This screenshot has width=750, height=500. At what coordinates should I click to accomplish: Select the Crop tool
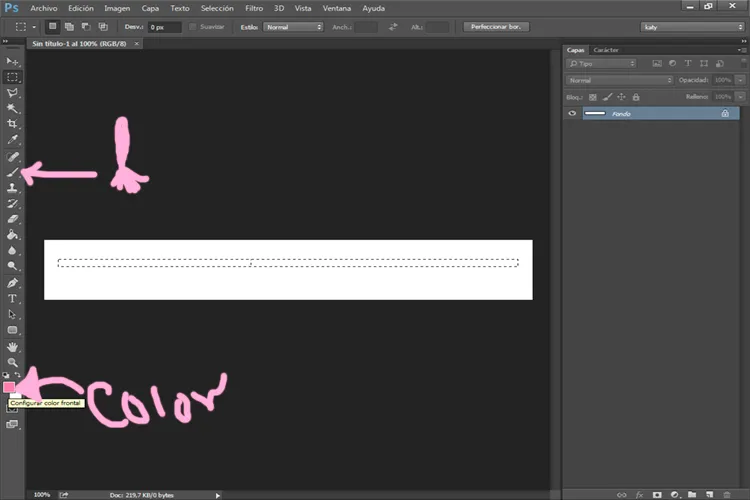point(13,124)
